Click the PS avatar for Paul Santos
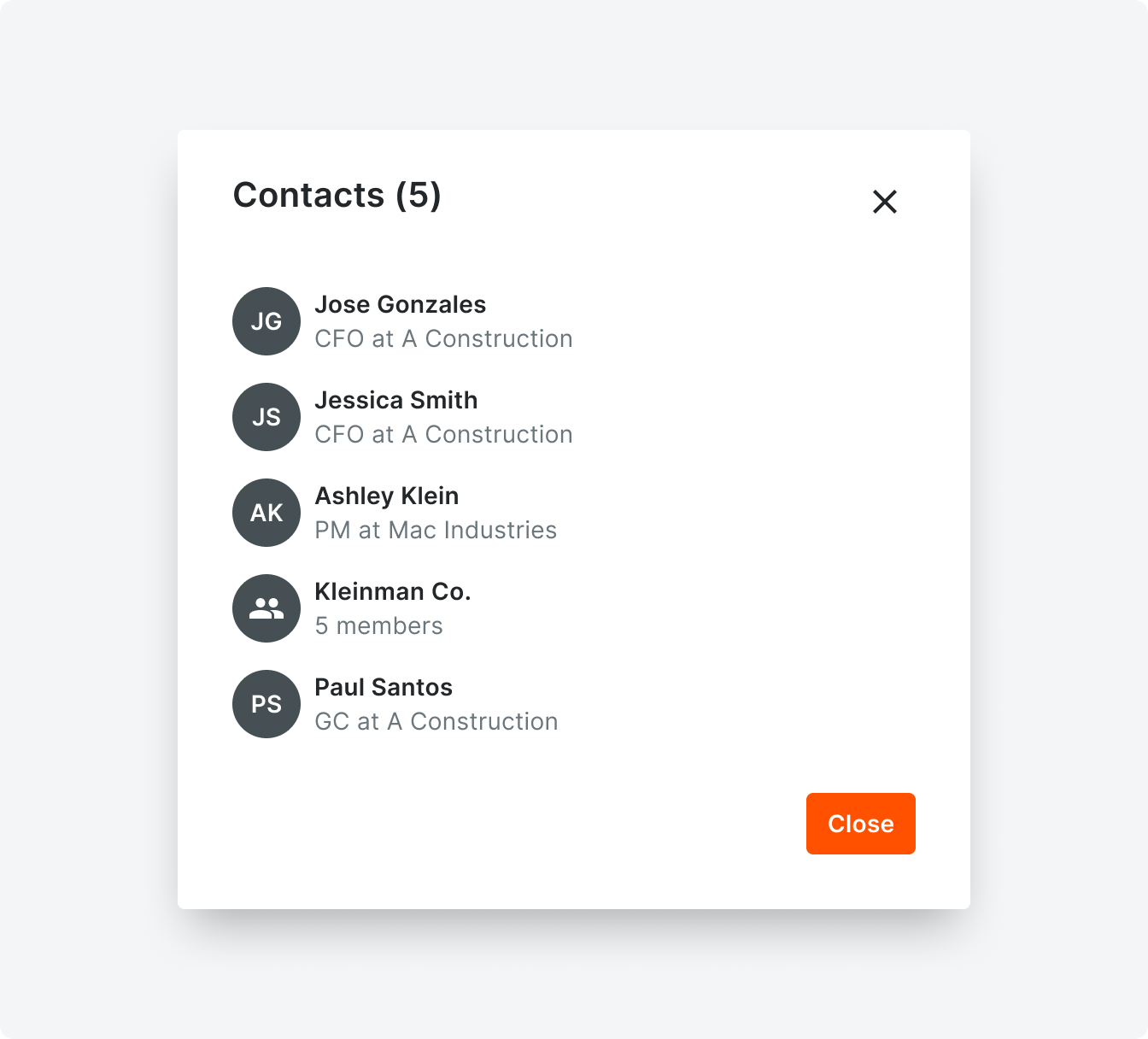This screenshot has height=1039, width=1148. tap(266, 704)
